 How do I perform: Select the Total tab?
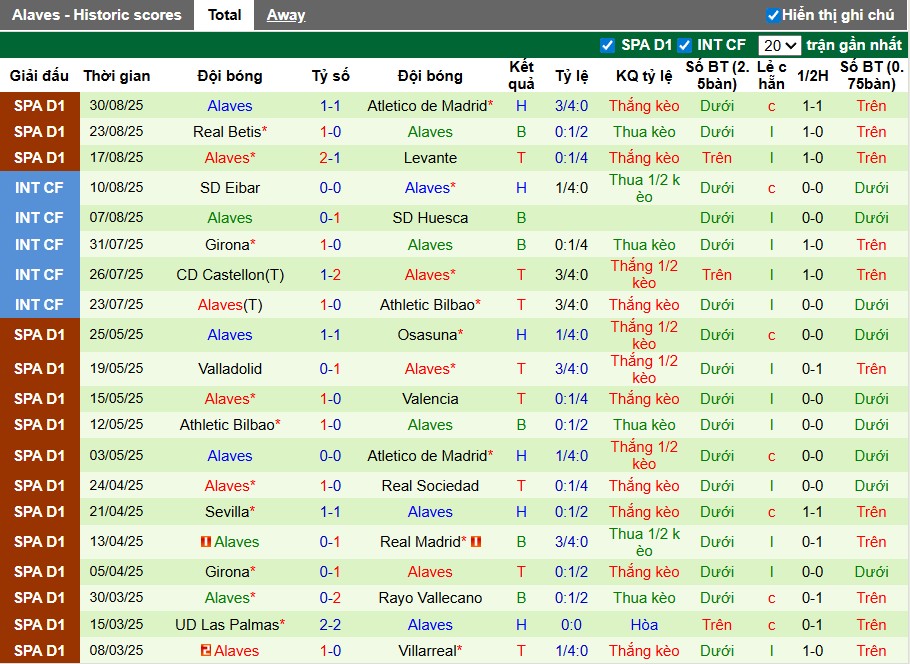(224, 15)
